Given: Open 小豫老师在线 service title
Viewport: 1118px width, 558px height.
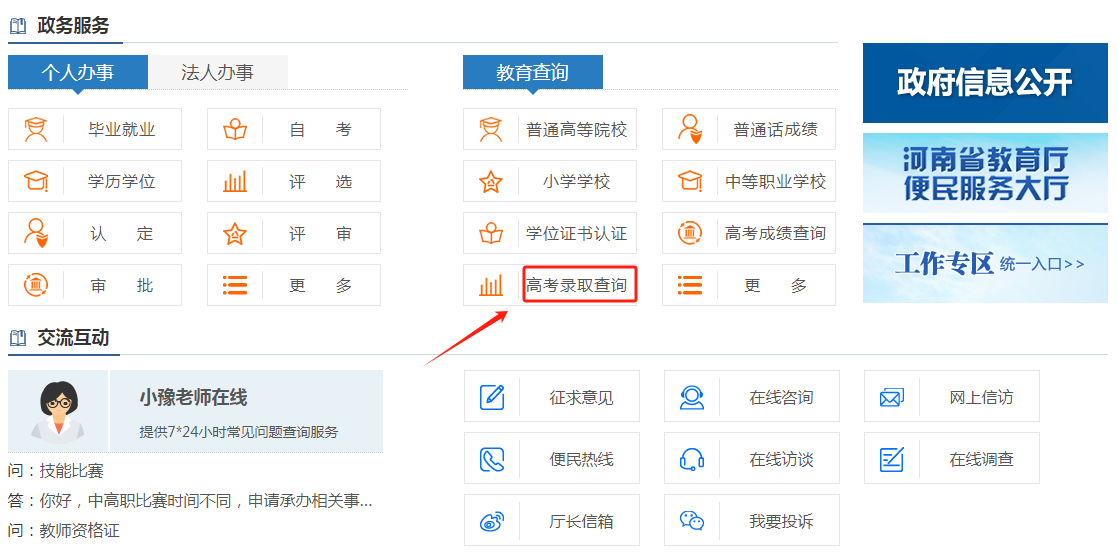Looking at the screenshot, I should 193,398.
